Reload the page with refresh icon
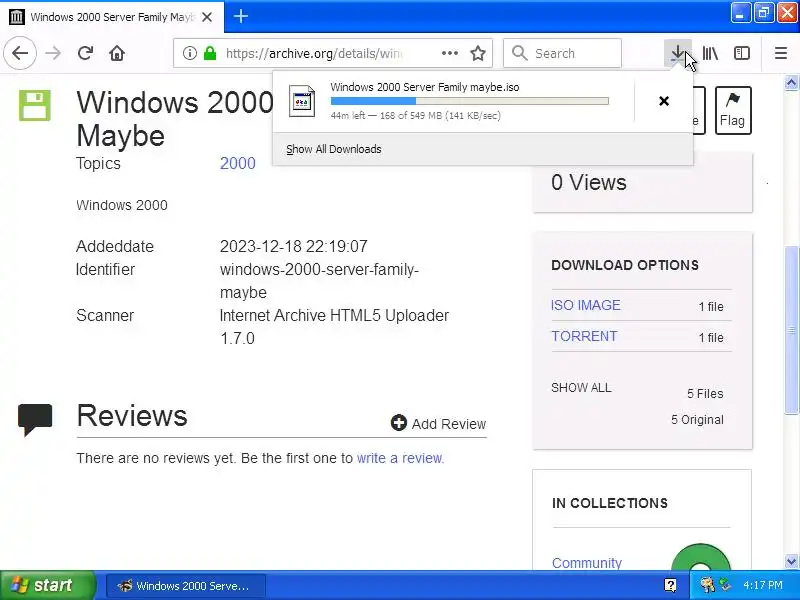 (x=85, y=53)
